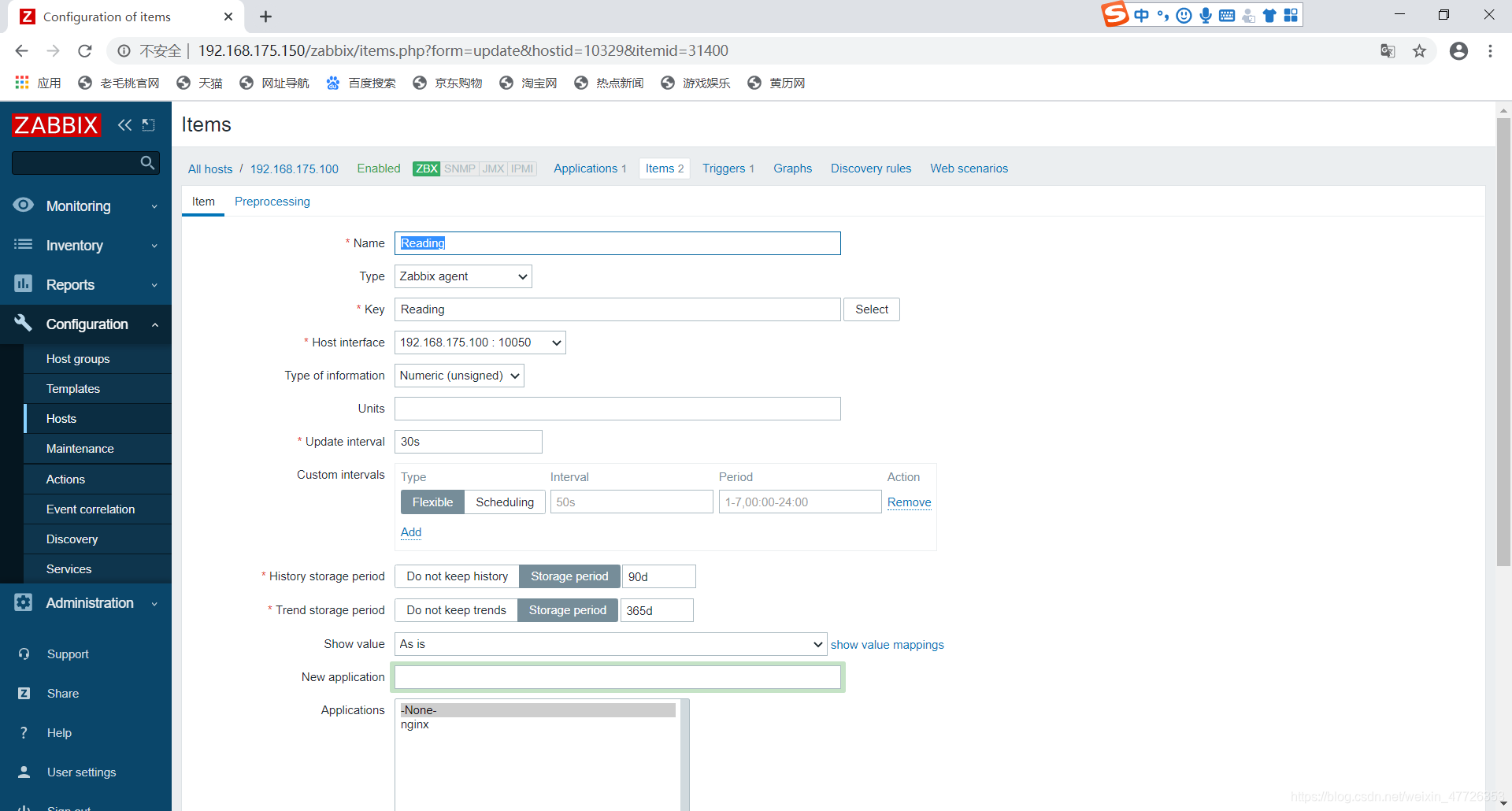
Task: Collapse the sidebar with double-chevron icon
Action: click(x=124, y=124)
